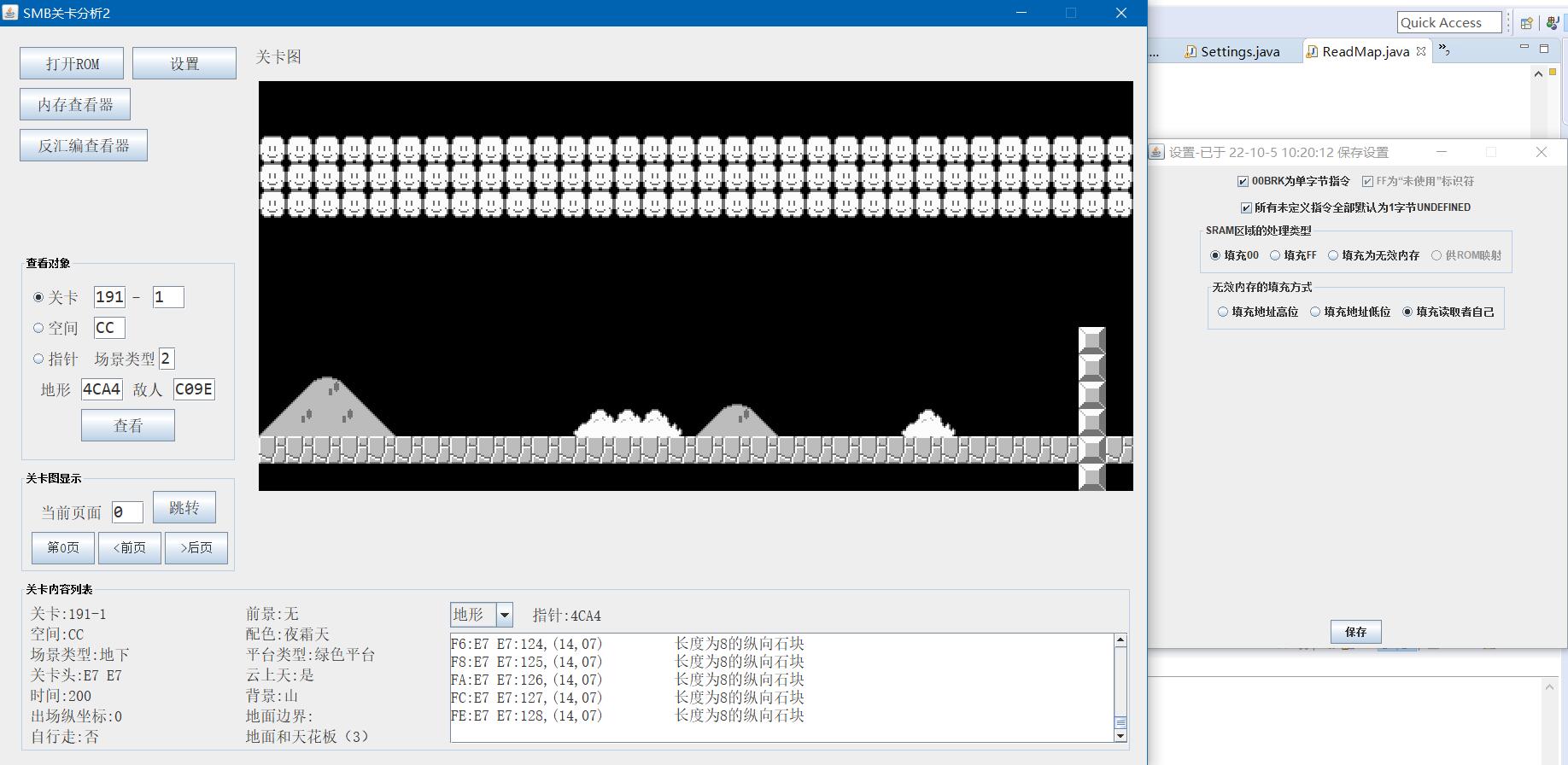This screenshot has width=1568, height=765.
Task: Click the 查看 button
Action: [x=128, y=425]
